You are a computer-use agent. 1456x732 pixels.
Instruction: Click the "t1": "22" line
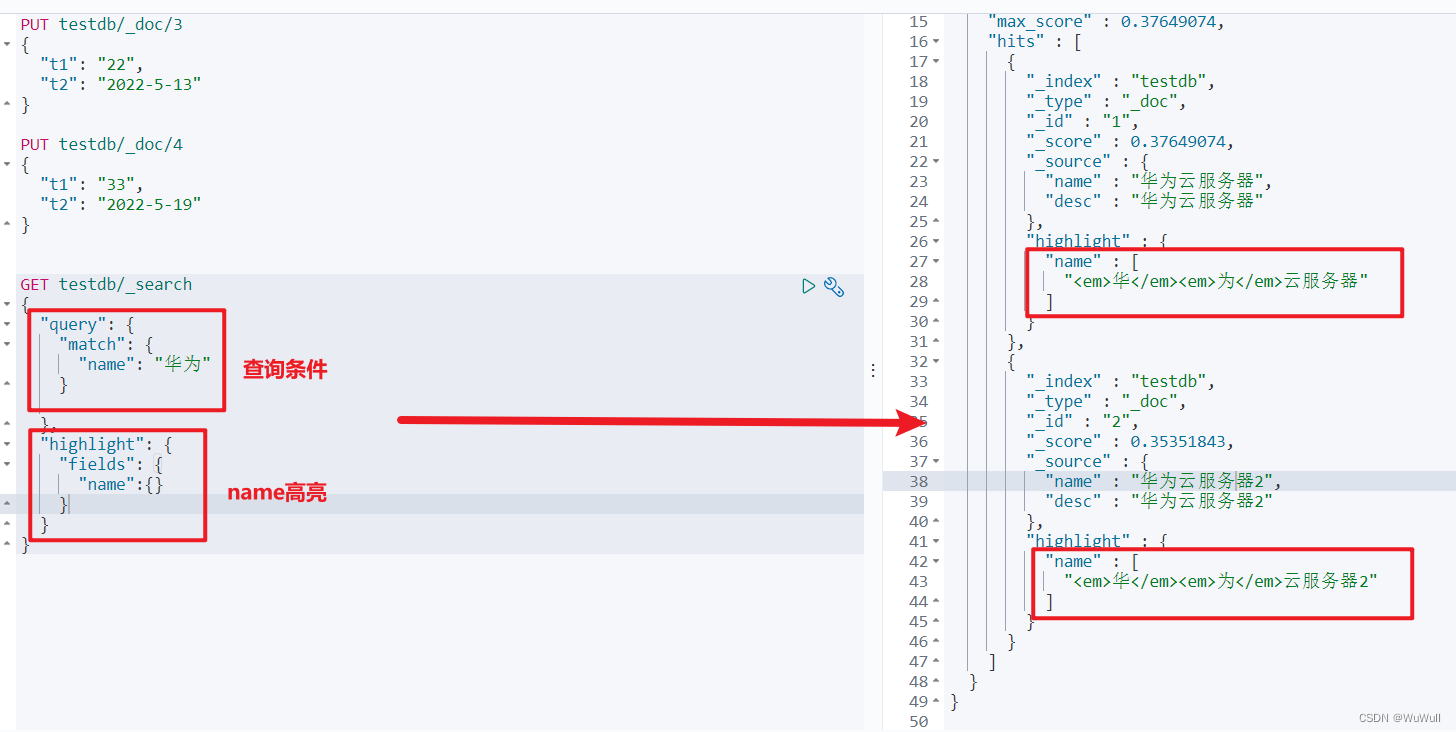pos(91,64)
